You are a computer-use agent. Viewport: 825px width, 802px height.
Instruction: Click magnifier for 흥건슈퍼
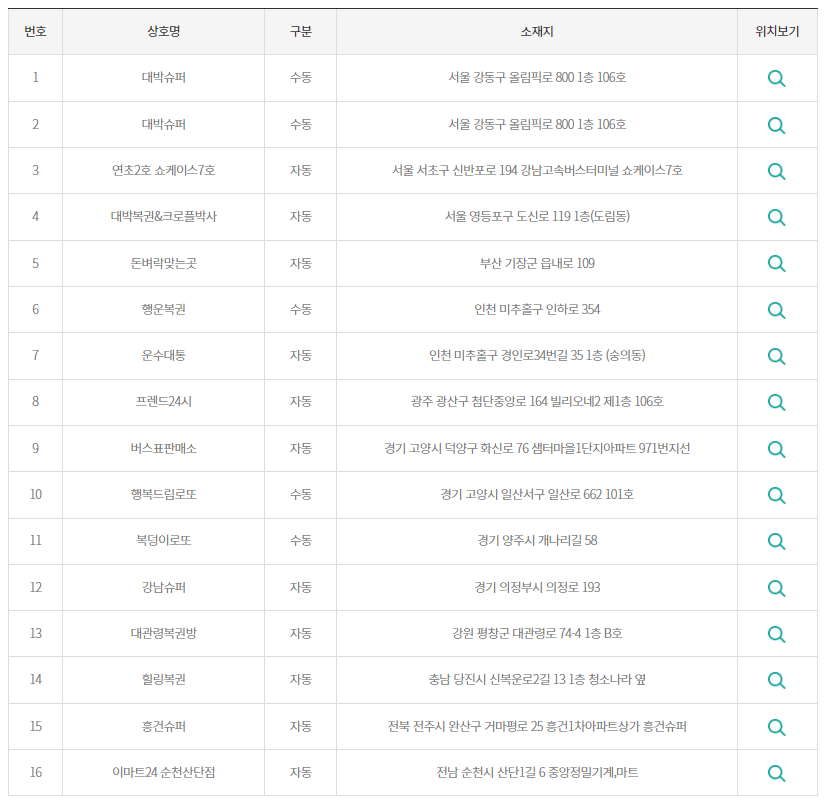pyautogui.click(x=776, y=727)
